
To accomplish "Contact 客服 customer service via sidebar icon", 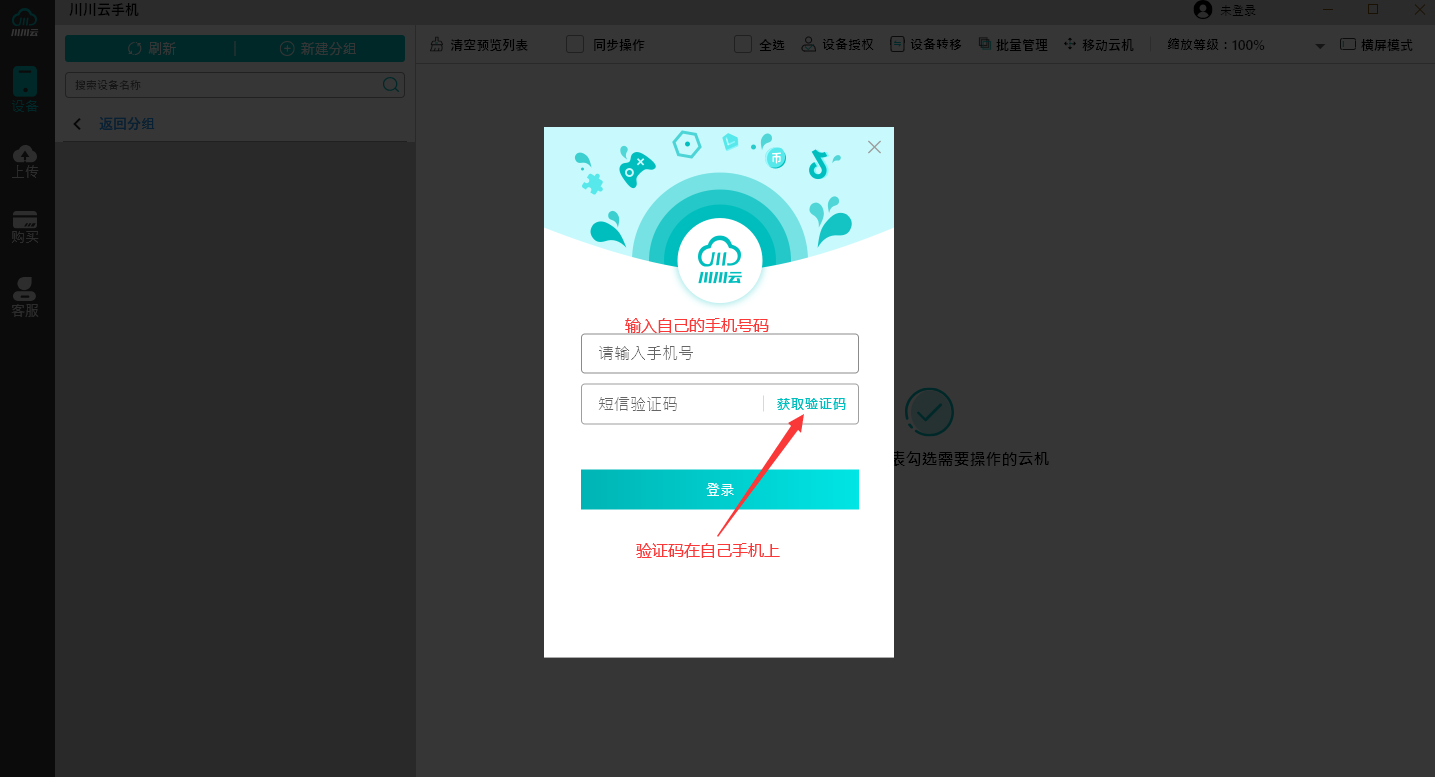I will tap(24, 294).
